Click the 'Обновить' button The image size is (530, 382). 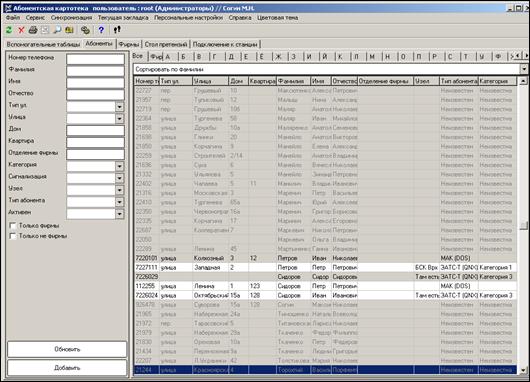67,349
